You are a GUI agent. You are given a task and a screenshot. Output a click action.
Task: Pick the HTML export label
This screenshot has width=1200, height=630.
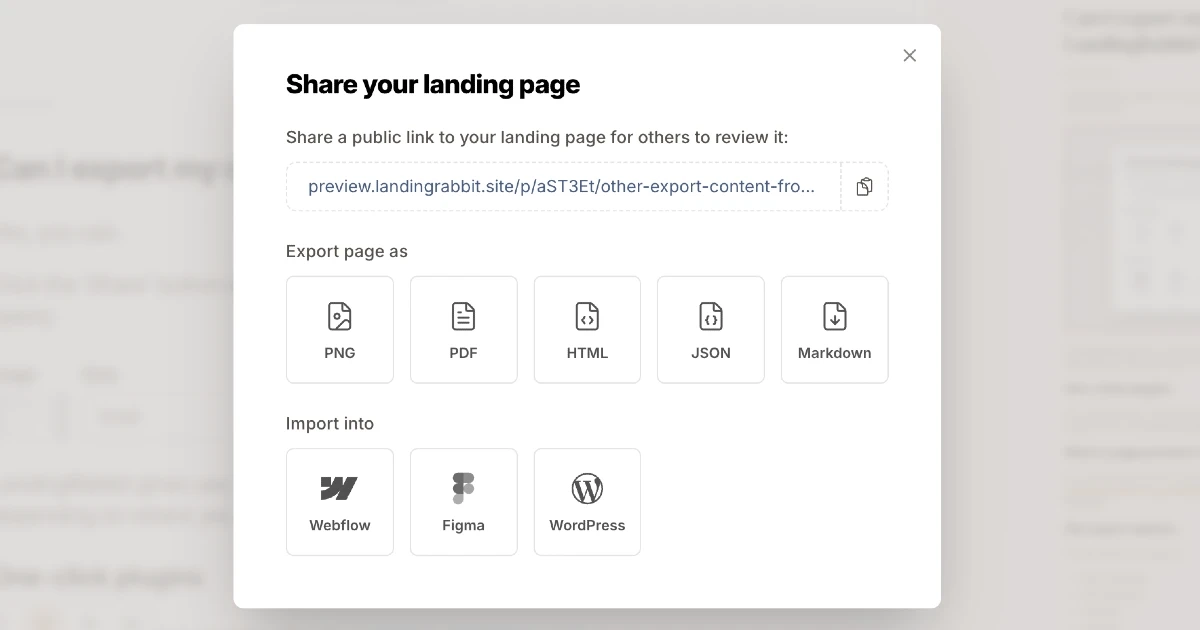[x=587, y=353]
